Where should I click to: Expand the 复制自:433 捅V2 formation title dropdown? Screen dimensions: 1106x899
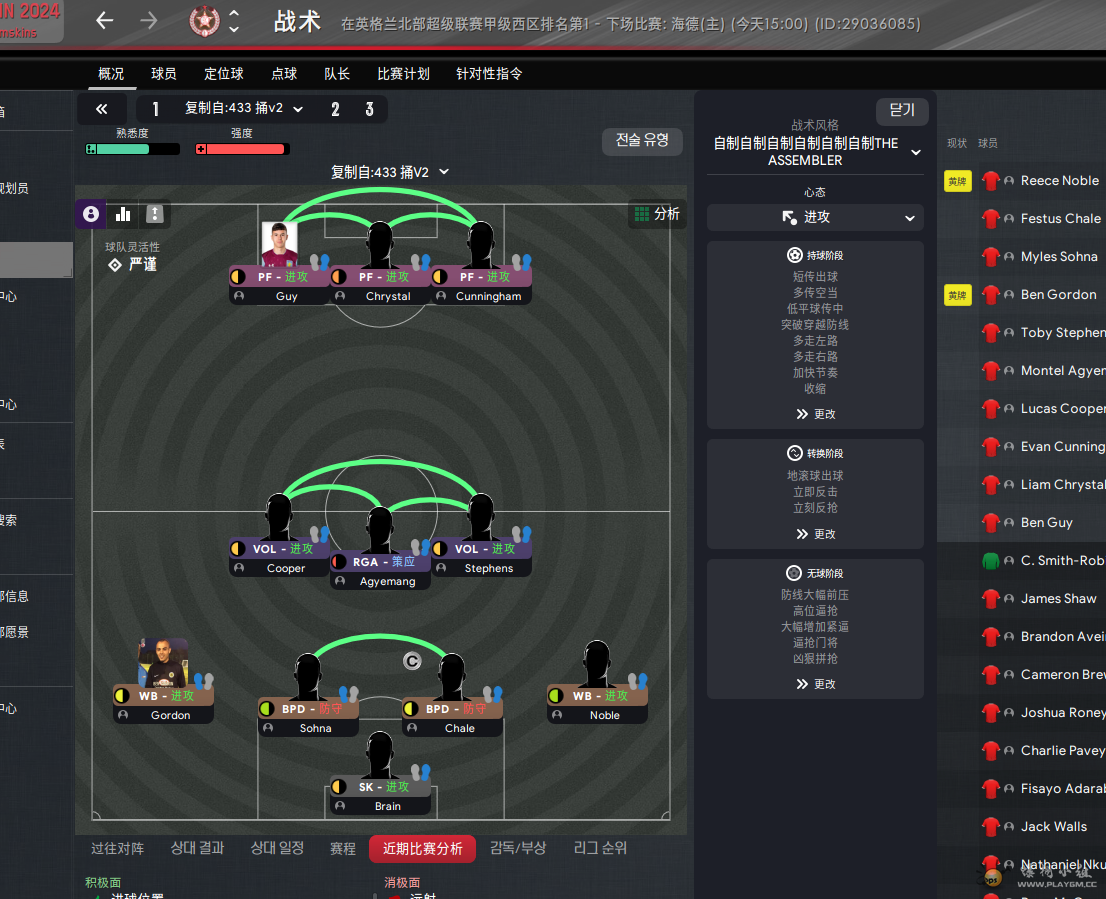[x=390, y=172]
